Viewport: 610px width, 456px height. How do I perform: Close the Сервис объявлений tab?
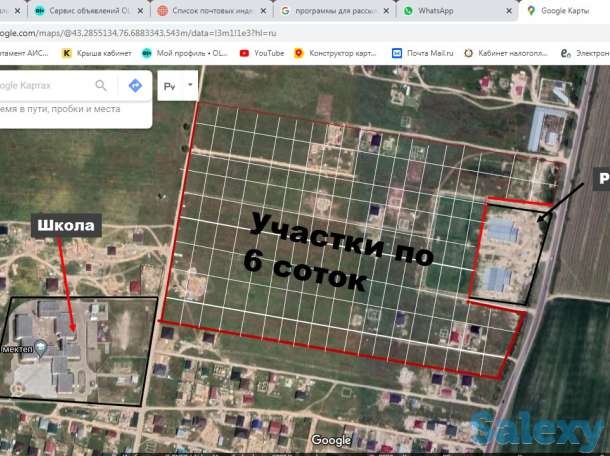(140, 11)
